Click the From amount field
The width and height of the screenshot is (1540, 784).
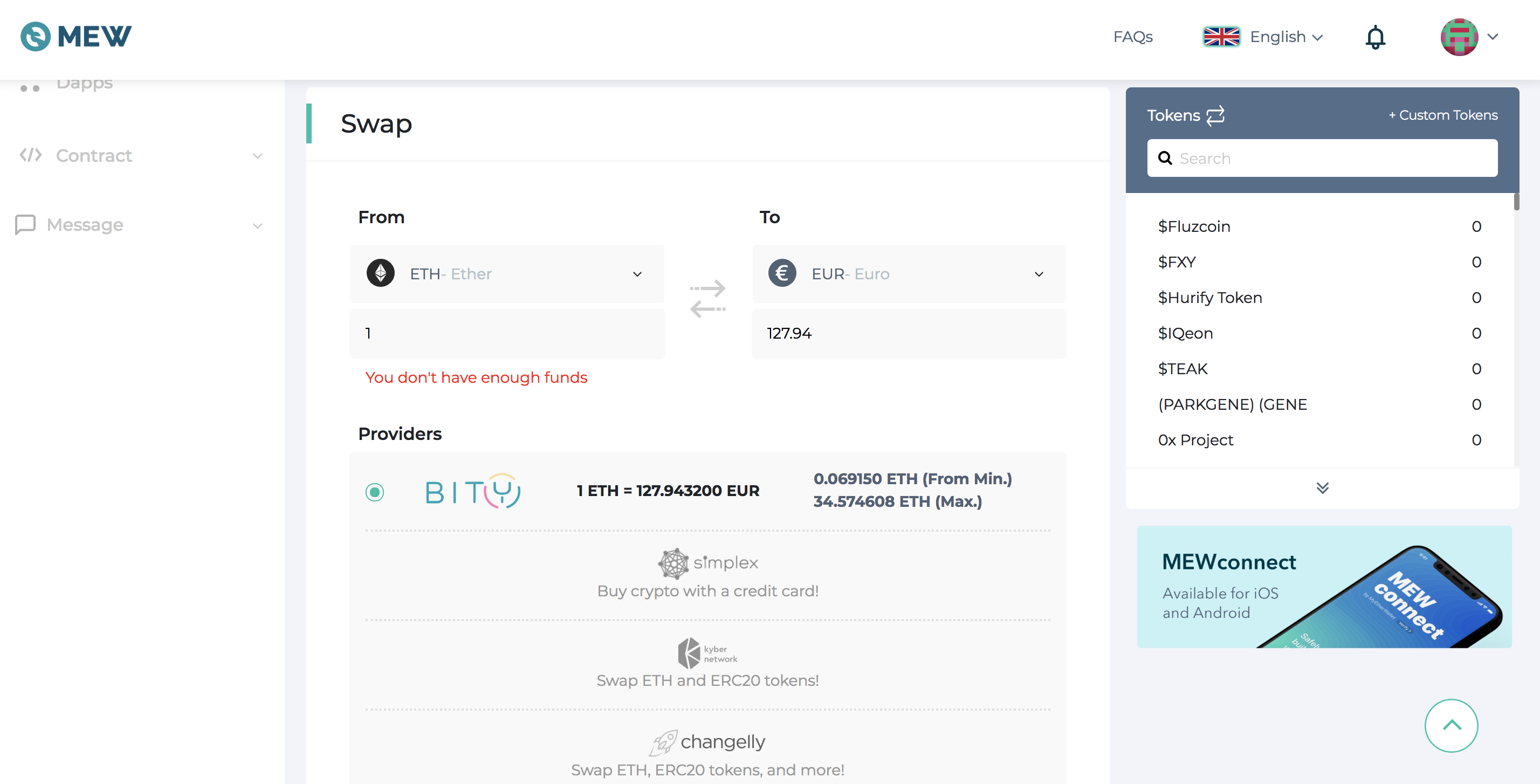pyautogui.click(x=507, y=333)
